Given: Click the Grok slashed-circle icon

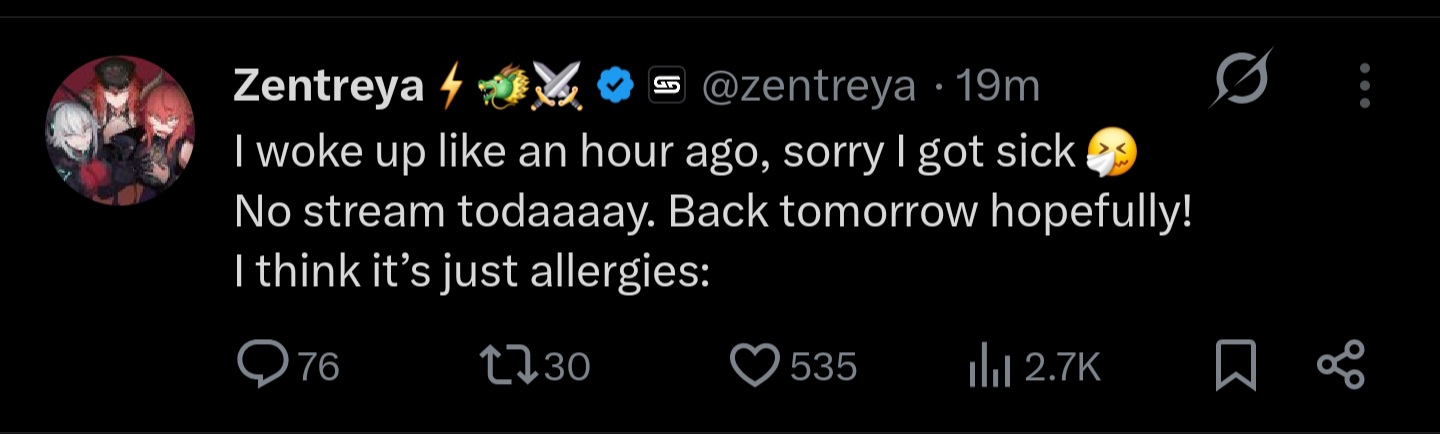Looking at the screenshot, I should pos(1239,78).
